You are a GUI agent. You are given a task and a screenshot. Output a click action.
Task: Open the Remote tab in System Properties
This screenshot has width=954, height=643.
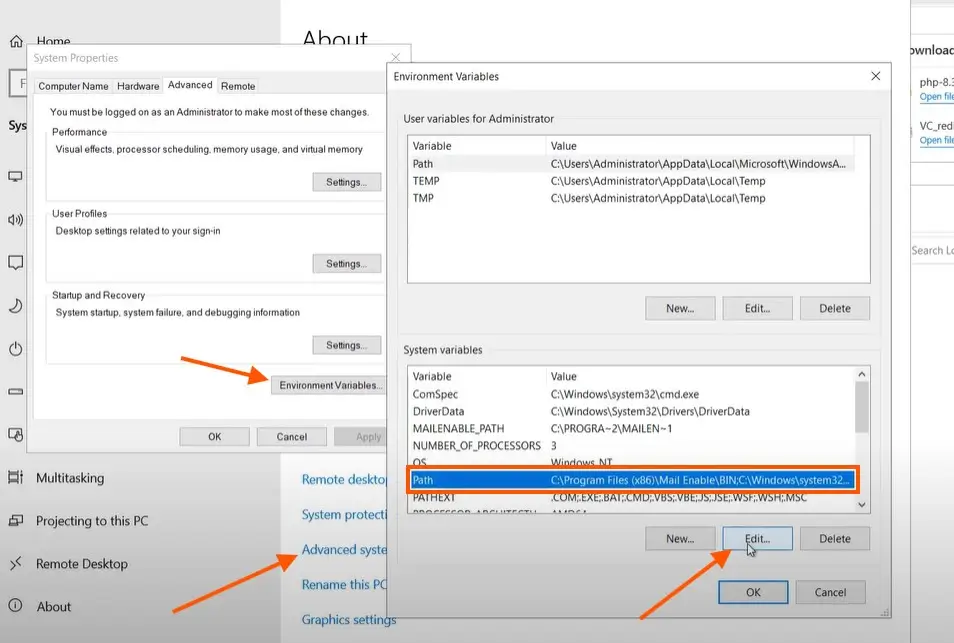click(x=238, y=86)
